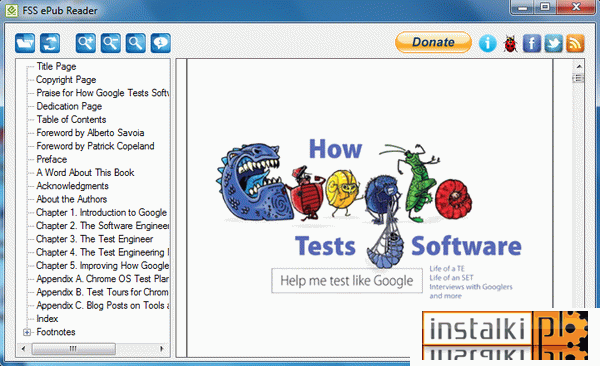Select Copyright Page entry
The width and height of the screenshot is (600, 366).
pos(66,80)
